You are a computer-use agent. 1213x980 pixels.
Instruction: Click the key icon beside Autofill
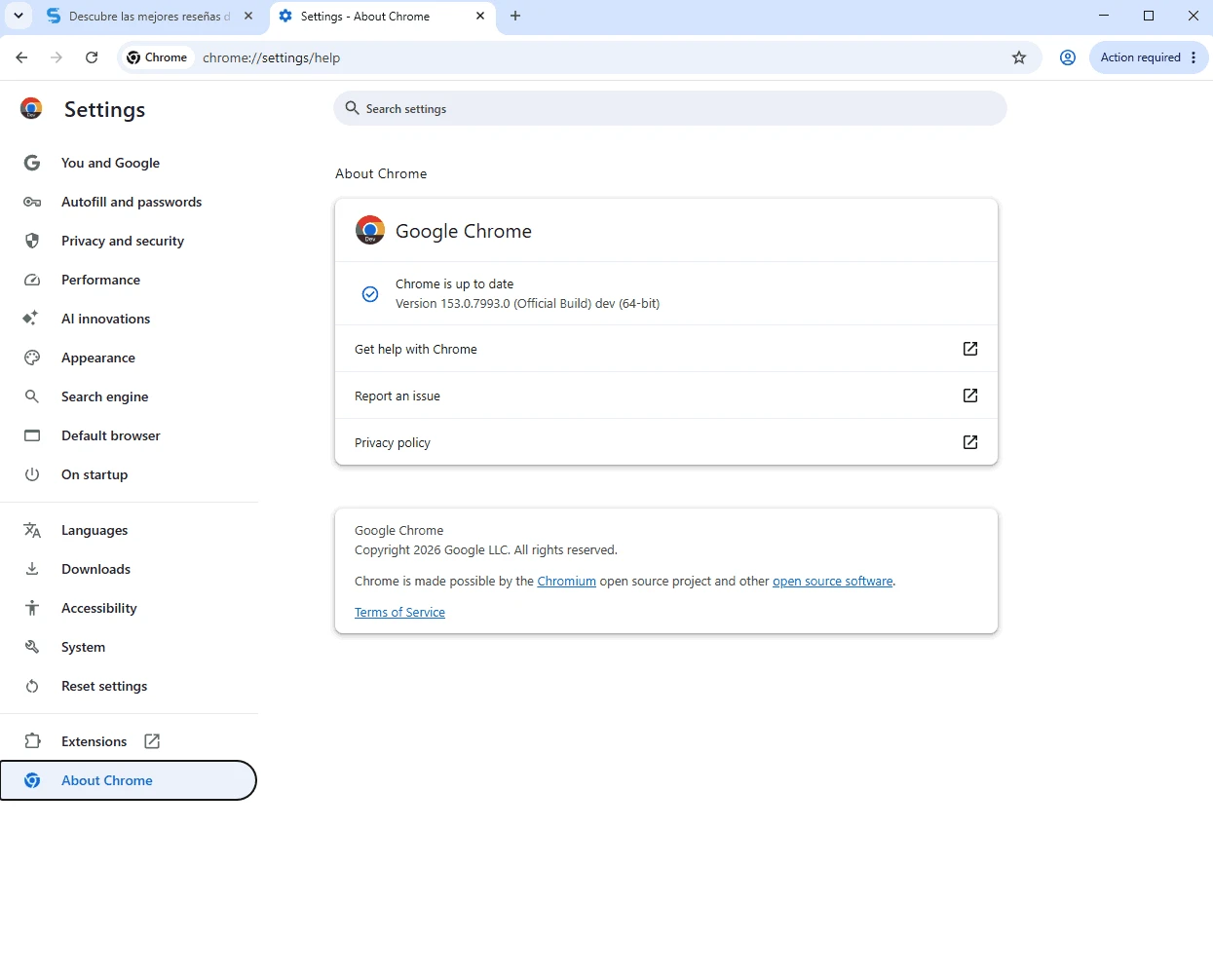pyautogui.click(x=32, y=202)
